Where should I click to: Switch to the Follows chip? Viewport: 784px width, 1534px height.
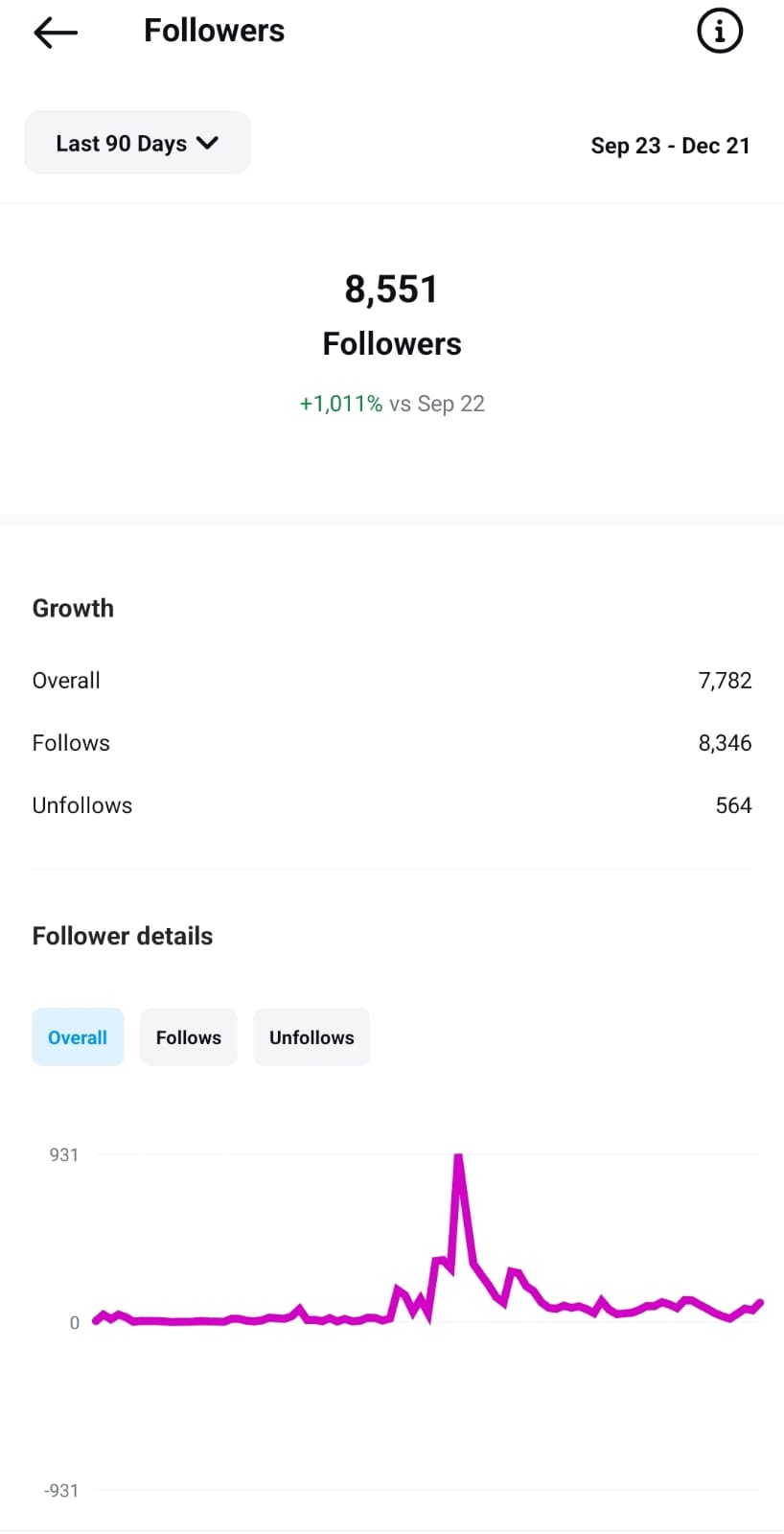[189, 1037]
